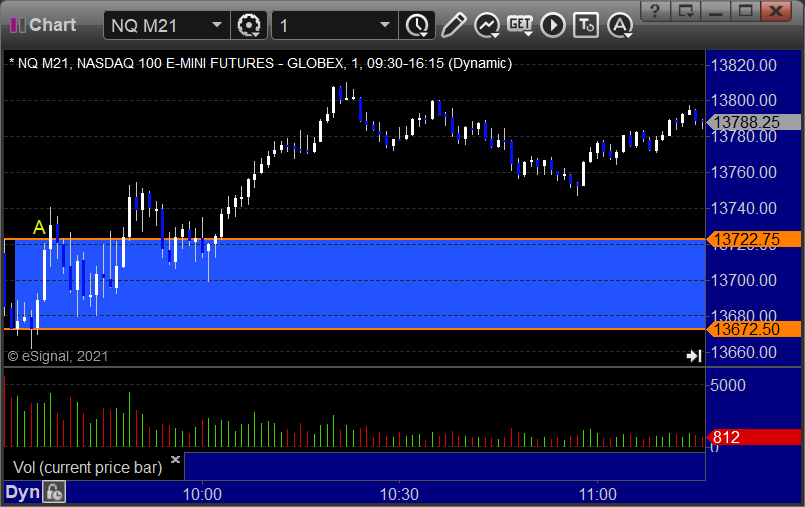Jump to latest bar arrow icon
This screenshot has width=805, height=507.
(x=694, y=356)
